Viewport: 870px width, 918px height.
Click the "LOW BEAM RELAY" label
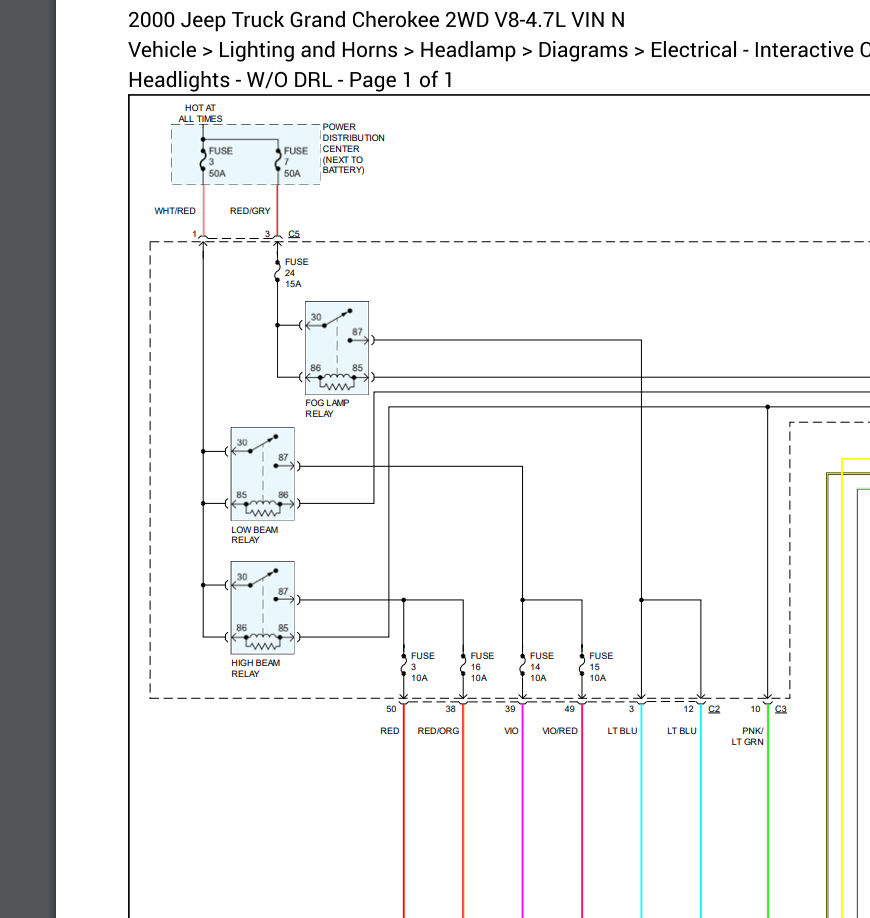pos(254,535)
